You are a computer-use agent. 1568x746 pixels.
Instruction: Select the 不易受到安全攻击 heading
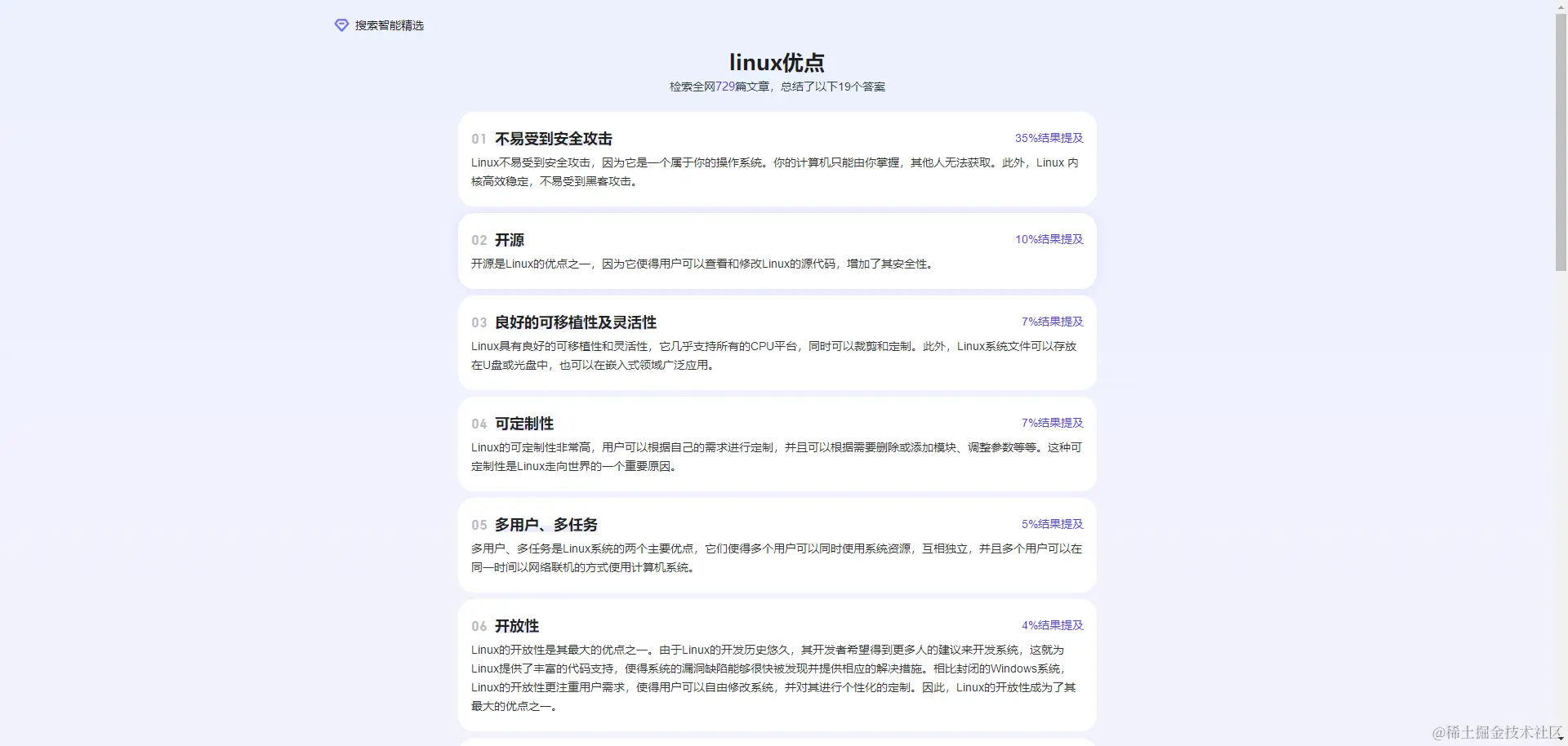tap(552, 139)
